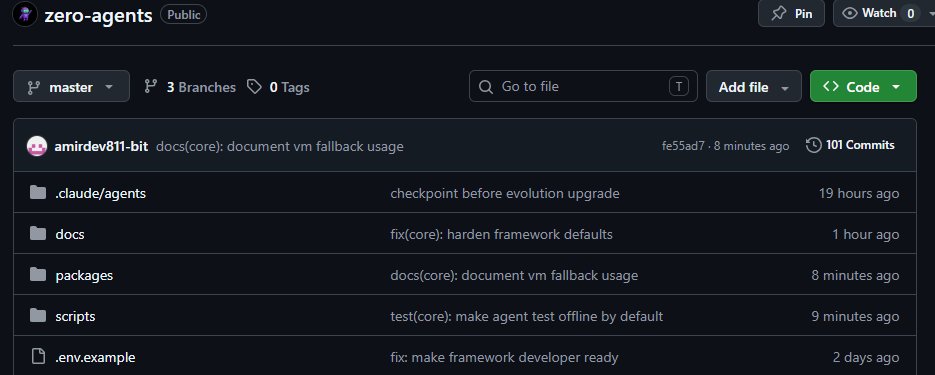Image resolution: width=935 pixels, height=375 pixels.
Task: Click the zero-agents repository avatar icon
Action: pyautogui.click(x=25, y=14)
